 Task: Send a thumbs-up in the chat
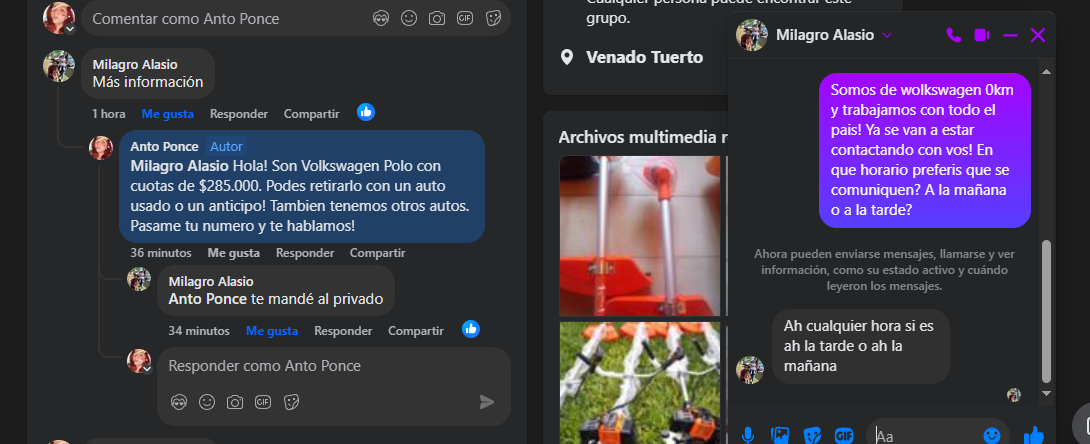click(1034, 435)
